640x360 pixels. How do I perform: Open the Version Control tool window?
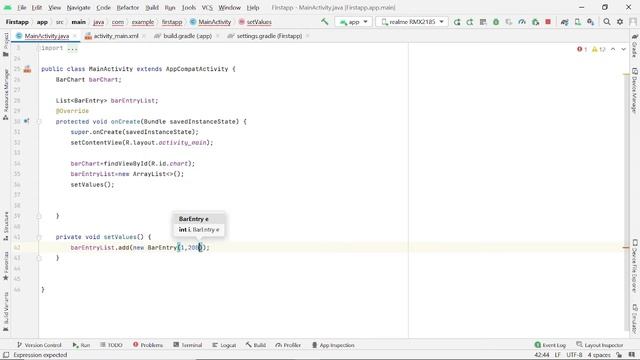click(39, 345)
